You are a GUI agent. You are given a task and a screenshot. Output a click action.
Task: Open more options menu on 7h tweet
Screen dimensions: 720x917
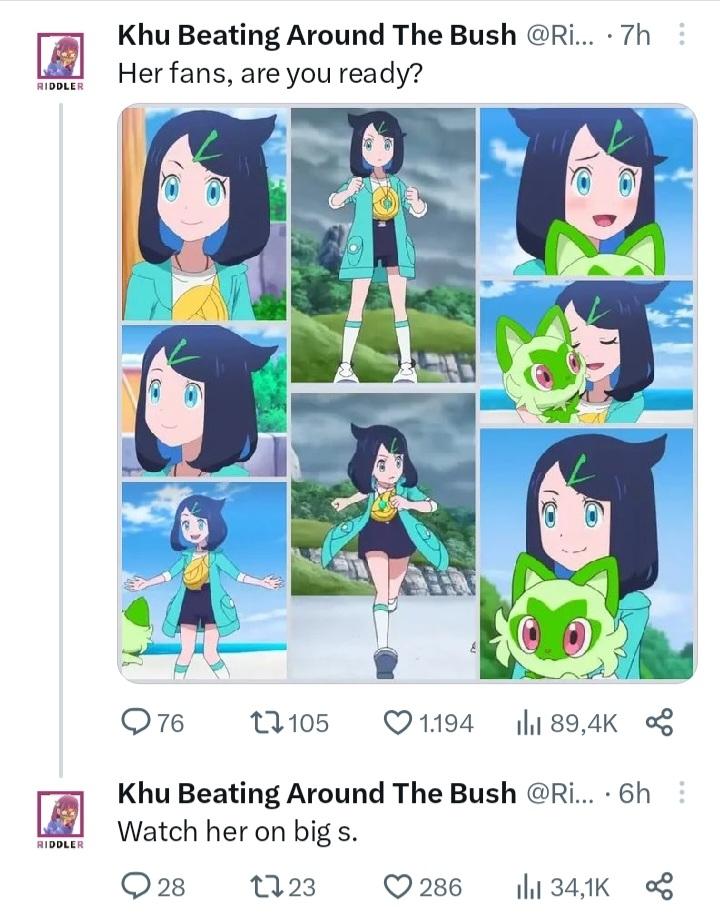[681, 35]
